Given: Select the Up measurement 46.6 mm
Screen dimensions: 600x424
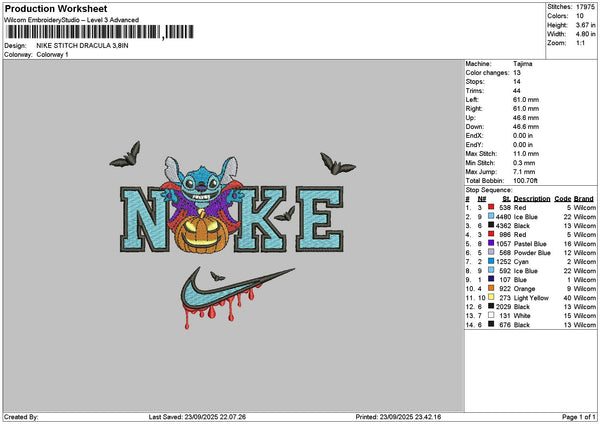Looking at the screenshot, I should (526, 117).
